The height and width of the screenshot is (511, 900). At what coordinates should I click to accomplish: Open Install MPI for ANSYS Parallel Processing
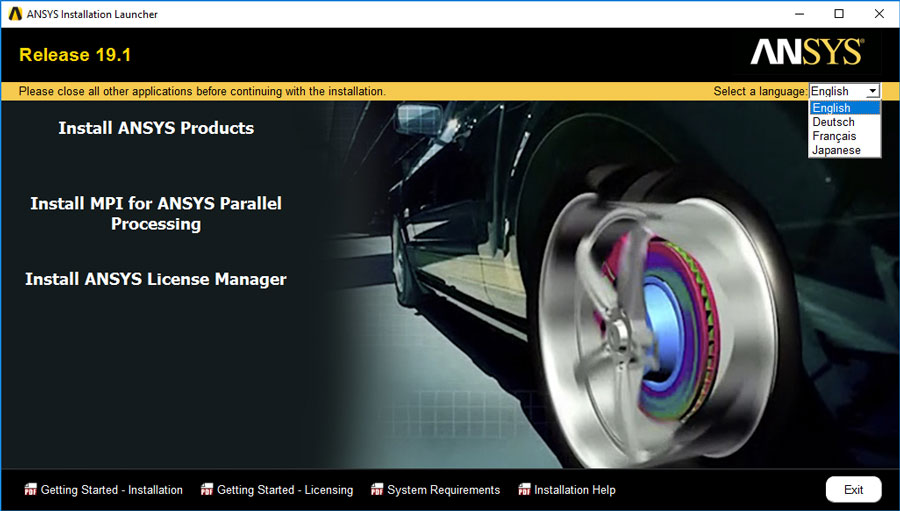[x=156, y=214]
